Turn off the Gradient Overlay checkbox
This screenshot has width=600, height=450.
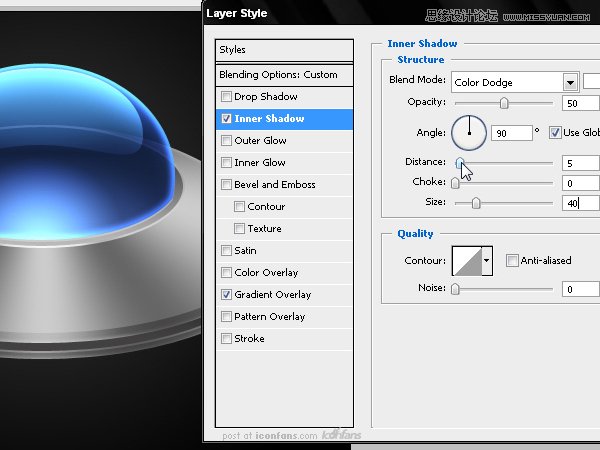pos(226,295)
